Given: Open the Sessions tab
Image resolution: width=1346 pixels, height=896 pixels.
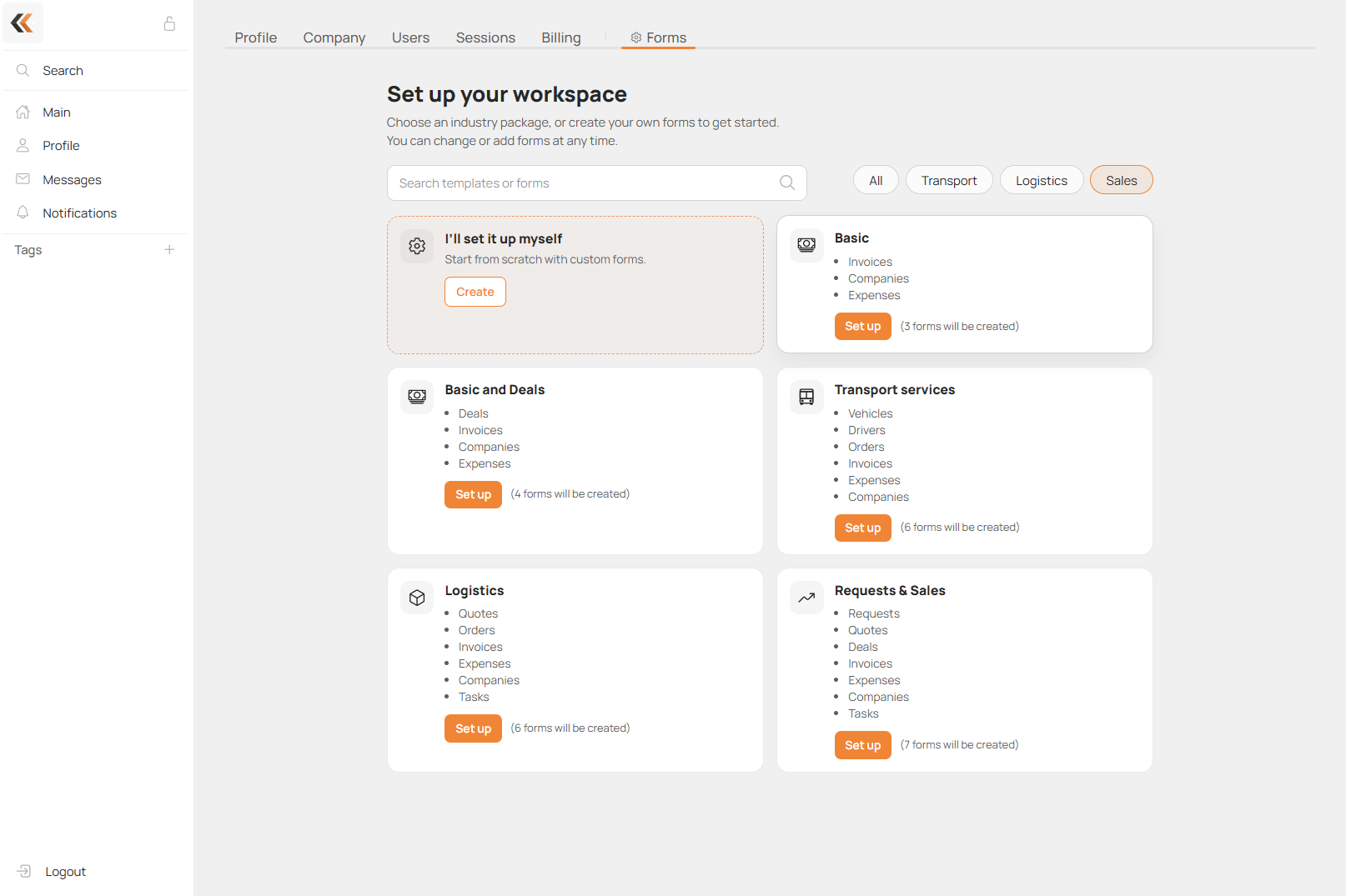Looking at the screenshot, I should [485, 37].
